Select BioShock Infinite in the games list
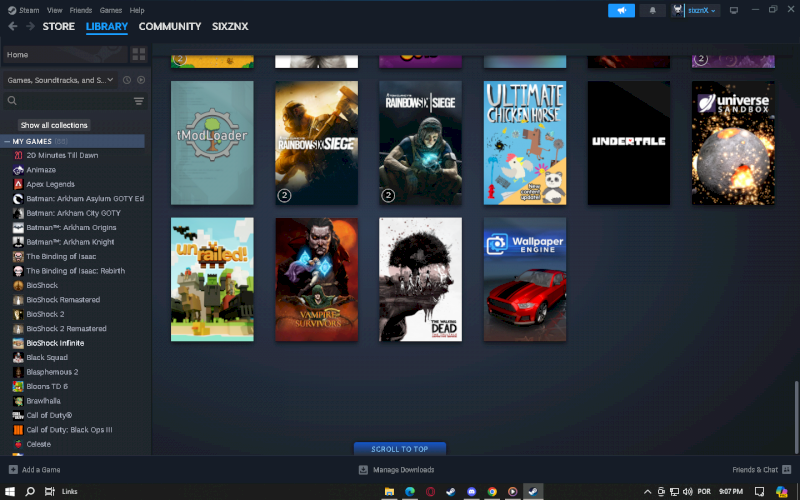 pyautogui.click(x=55, y=343)
